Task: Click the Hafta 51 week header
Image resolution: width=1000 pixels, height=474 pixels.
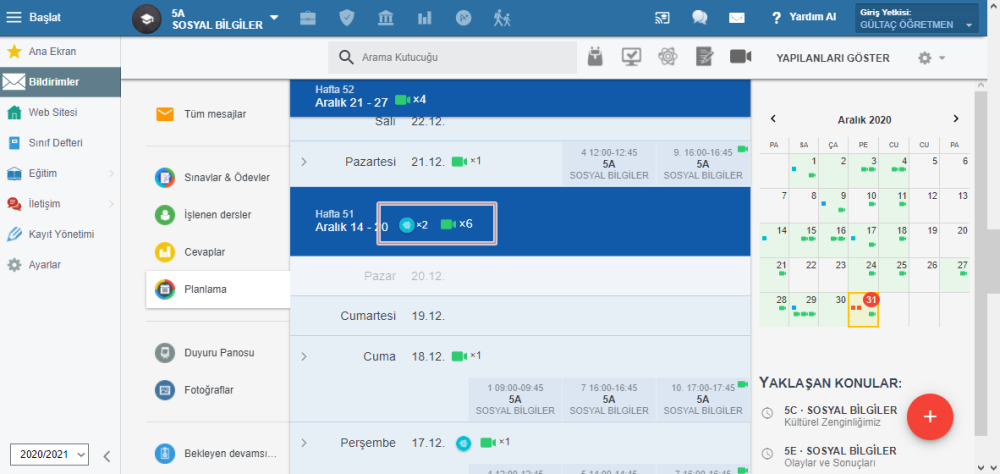Action: (x=520, y=222)
